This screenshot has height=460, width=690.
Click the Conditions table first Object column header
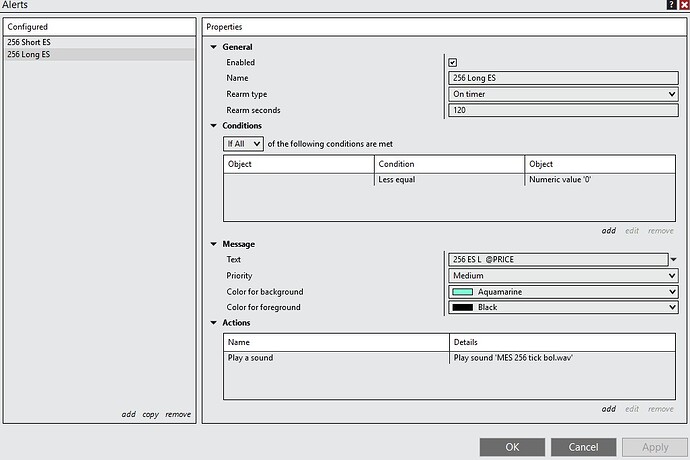299,164
